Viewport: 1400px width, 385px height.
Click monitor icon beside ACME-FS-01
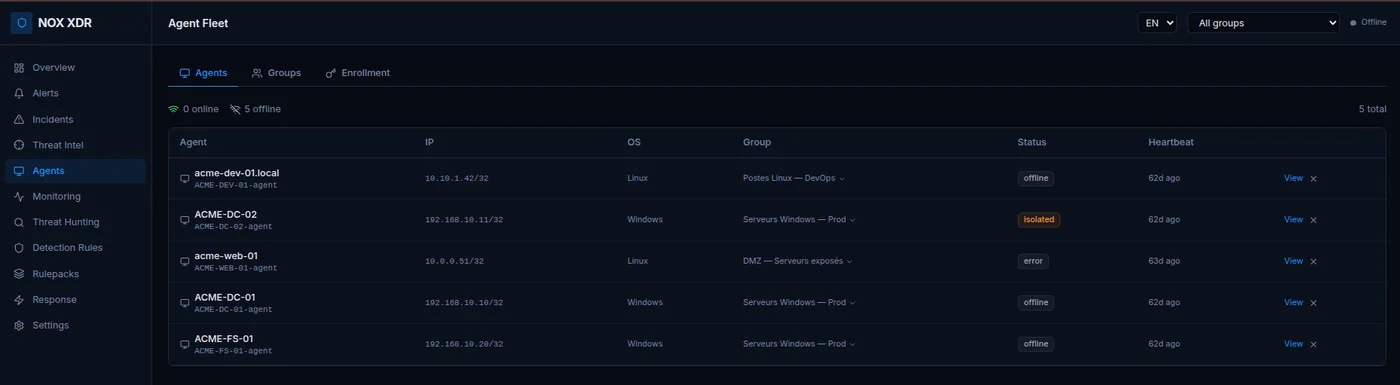(x=184, y=345)
